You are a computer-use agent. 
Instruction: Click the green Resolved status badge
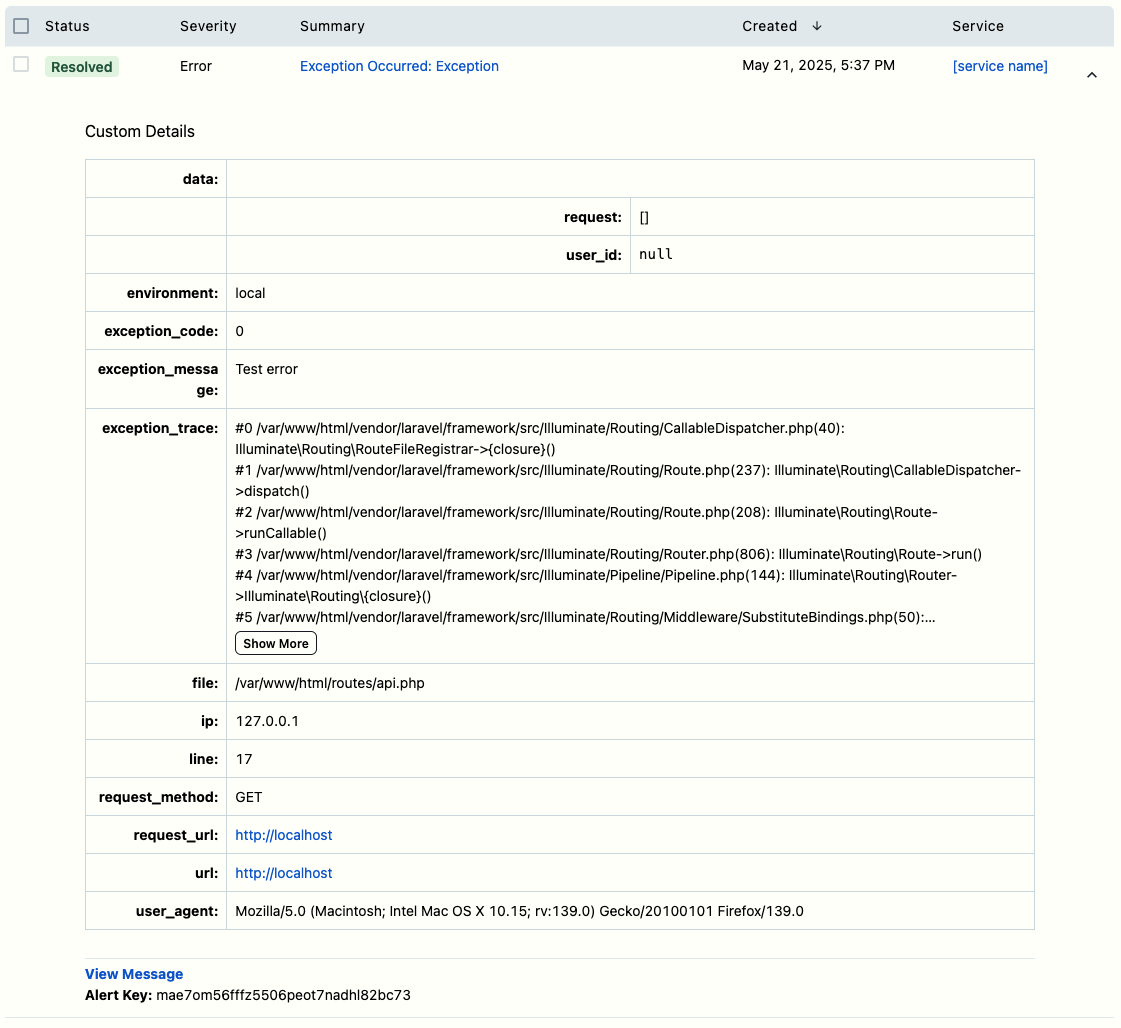[x=82, y=67]
